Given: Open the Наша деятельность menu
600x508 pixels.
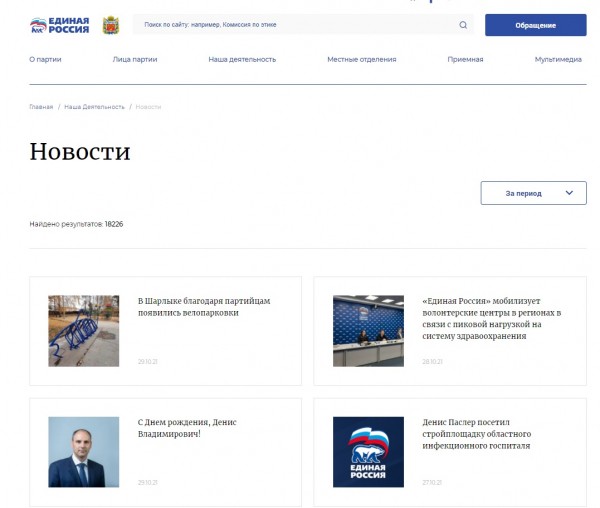Looking at the screenshot, I should pos(242,59).
